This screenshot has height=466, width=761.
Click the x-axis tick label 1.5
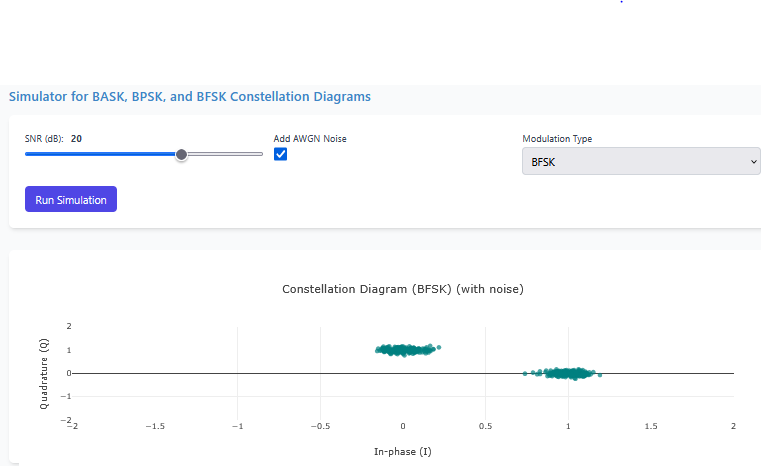(x=651, y=426)
